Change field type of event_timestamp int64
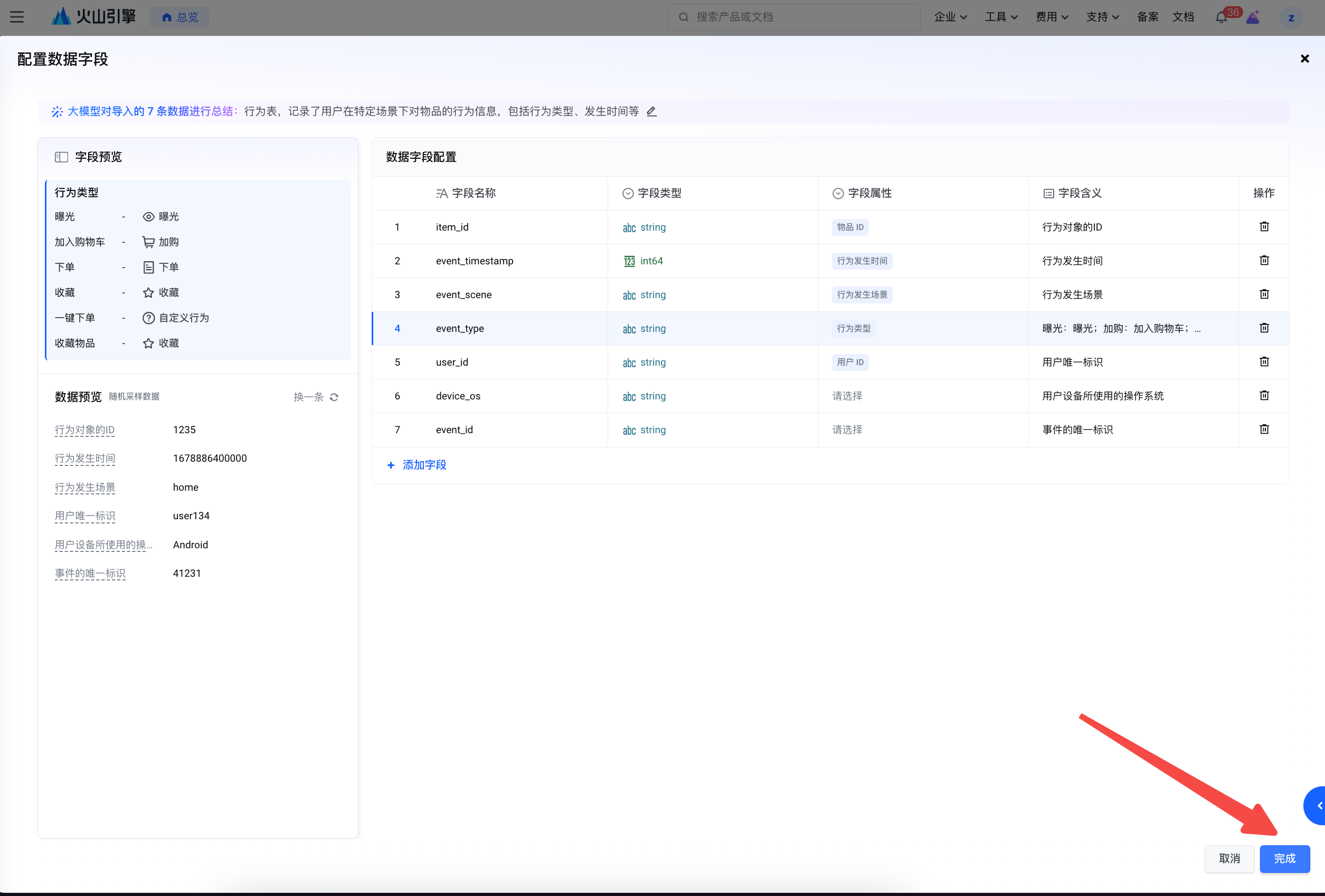Viewport: 1325px width, 896px height. click(x=643, y=261)
